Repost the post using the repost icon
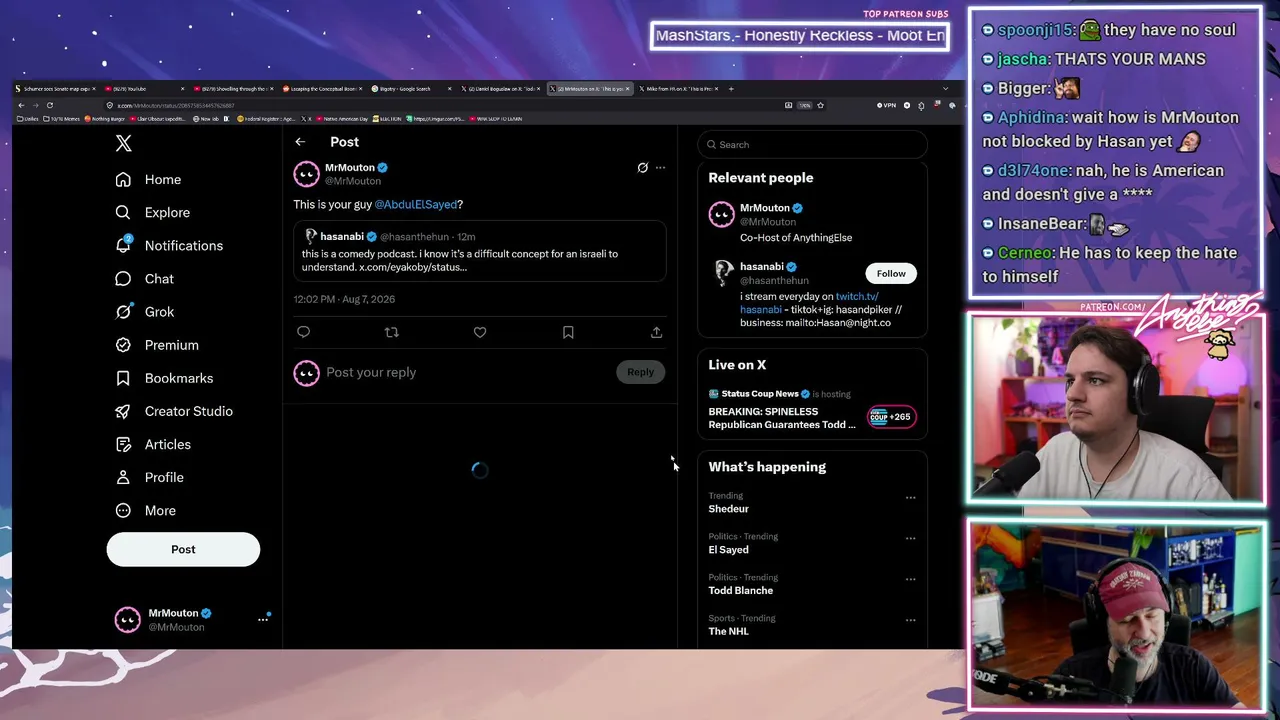1280x720 pixels. [x=391, y=332]
